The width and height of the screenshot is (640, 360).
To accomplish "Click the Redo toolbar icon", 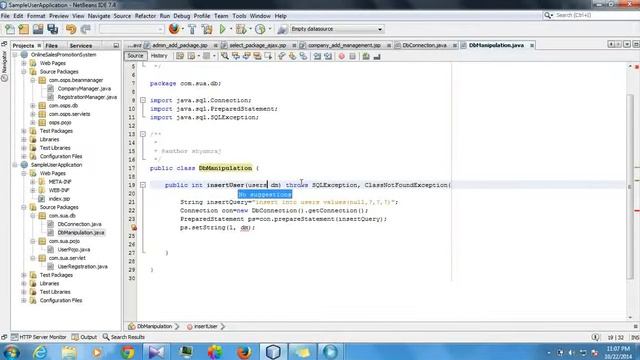I will (85, 29).
